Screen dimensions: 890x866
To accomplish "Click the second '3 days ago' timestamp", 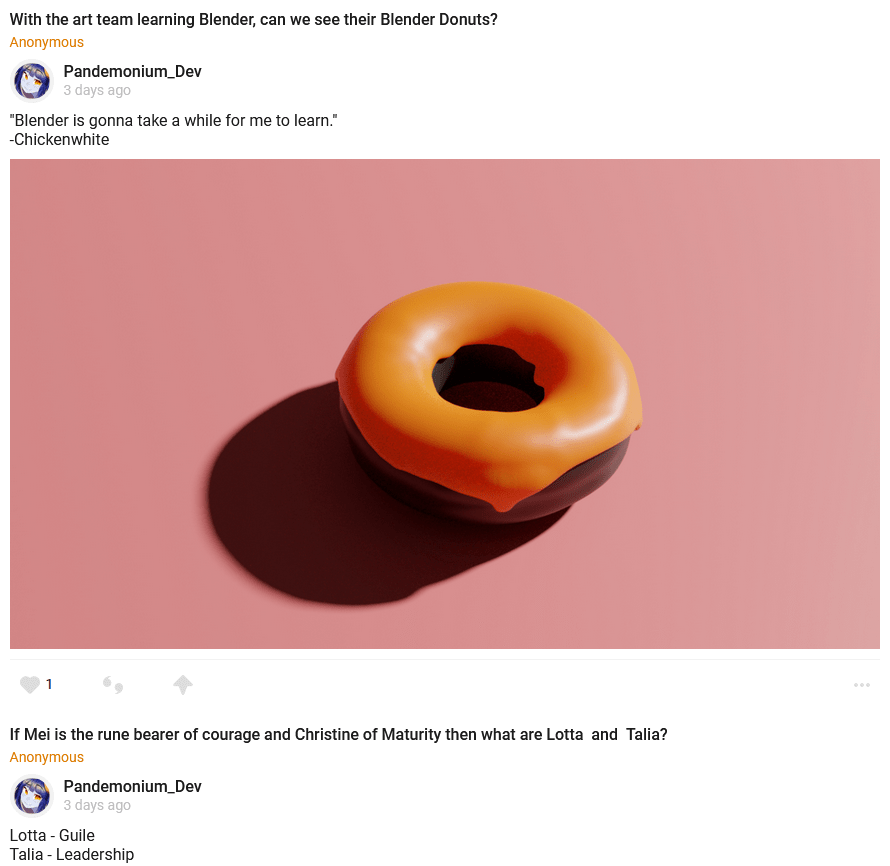I will [x=97, y=805].
